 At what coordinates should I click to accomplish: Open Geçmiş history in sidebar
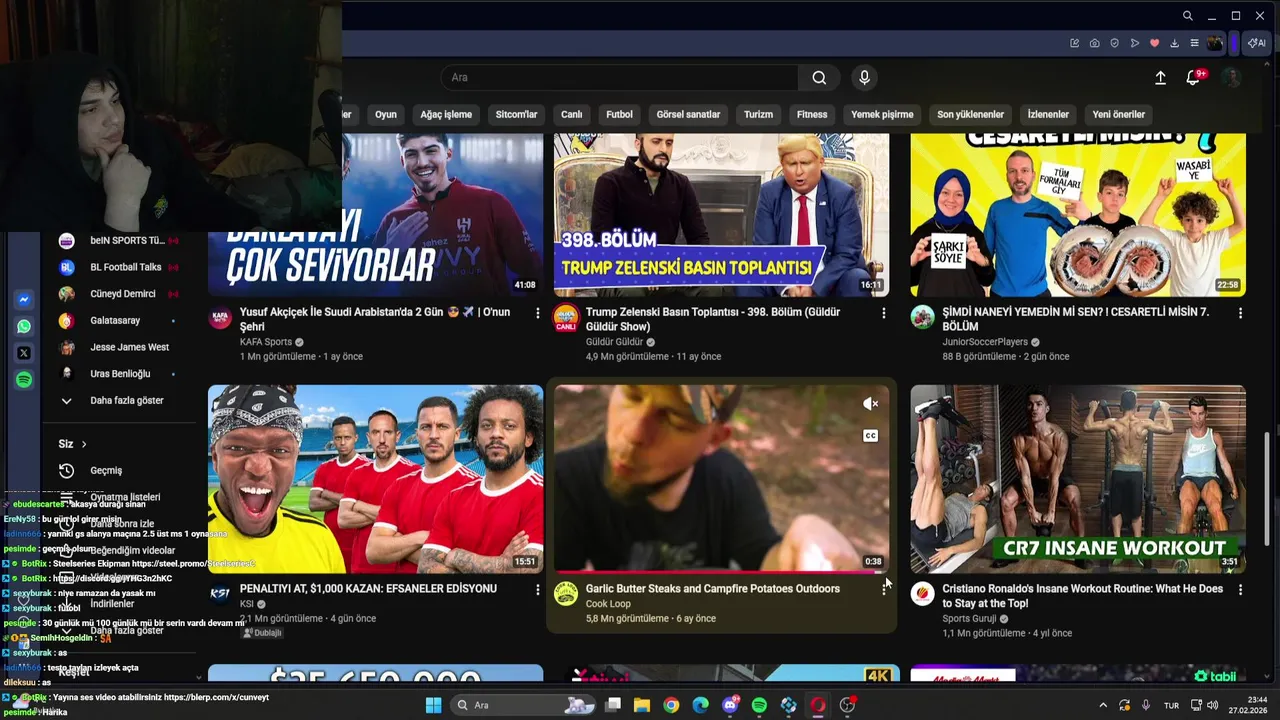click(x=106, y=470)
